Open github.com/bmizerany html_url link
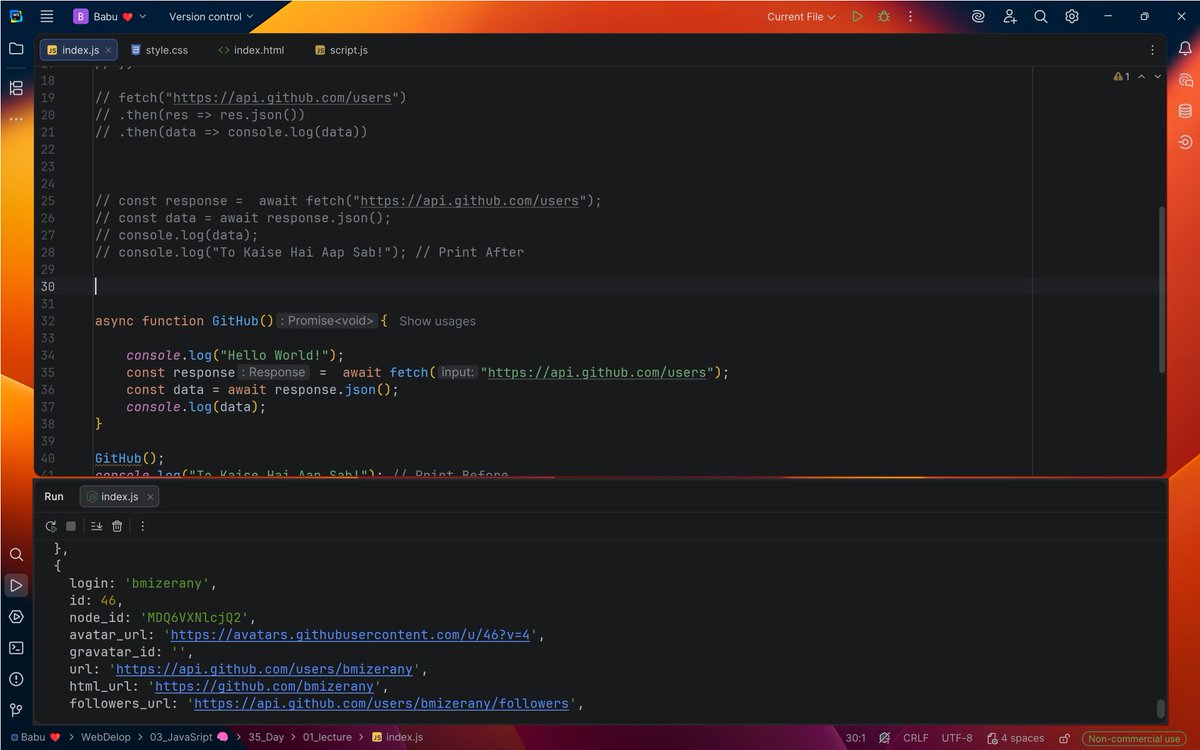Image resolution: width=1200 pixels, height=750 pixels. point(264,686)
